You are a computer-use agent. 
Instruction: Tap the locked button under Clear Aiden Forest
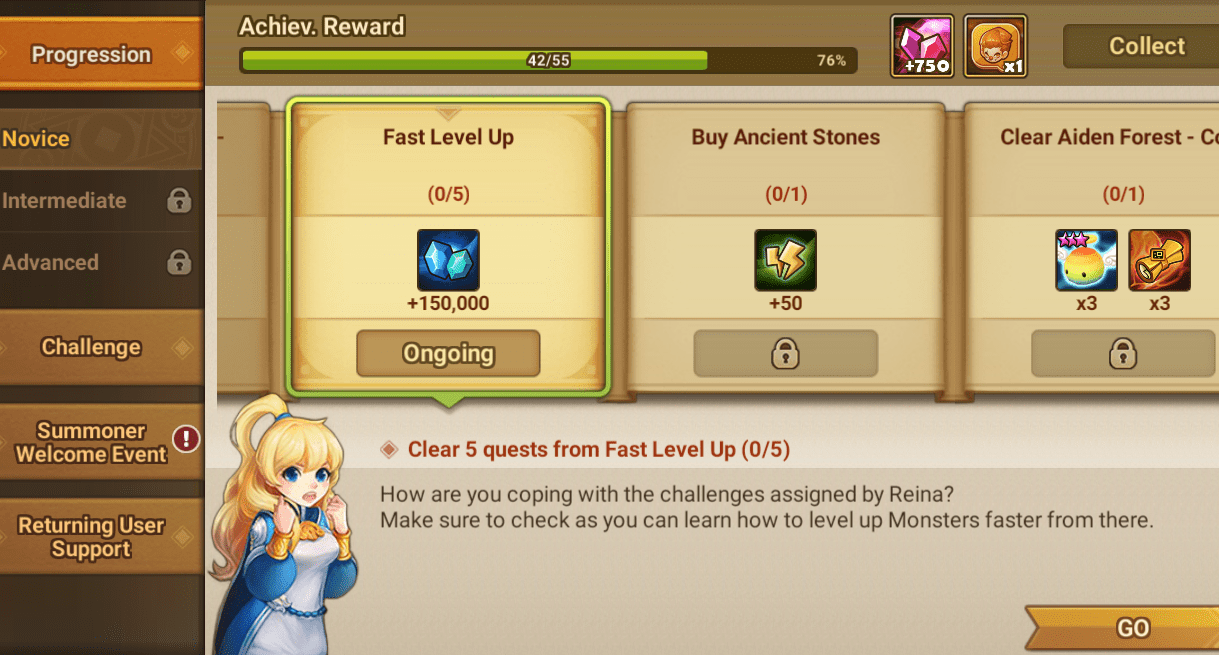(1123, 353)
